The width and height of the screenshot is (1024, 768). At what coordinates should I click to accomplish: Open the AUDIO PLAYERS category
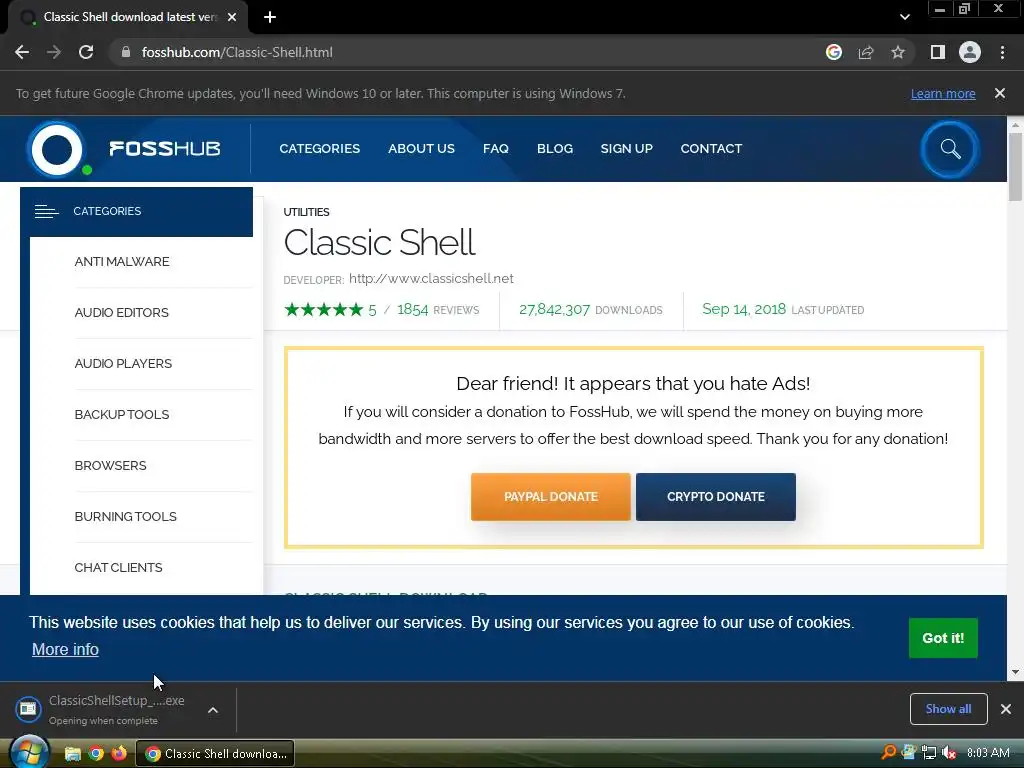(123, 364)
